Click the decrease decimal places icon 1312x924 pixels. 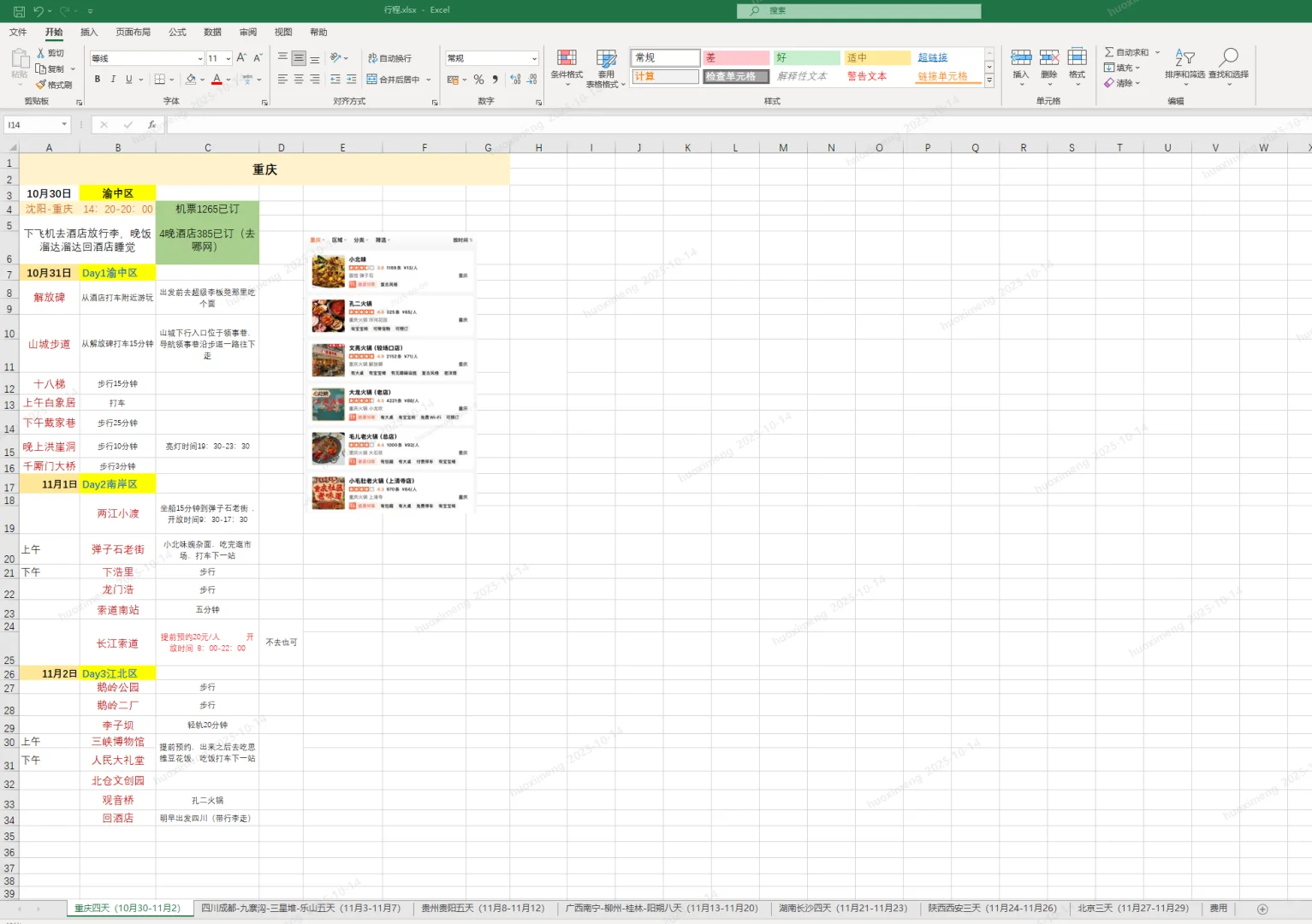coord(531,80)
